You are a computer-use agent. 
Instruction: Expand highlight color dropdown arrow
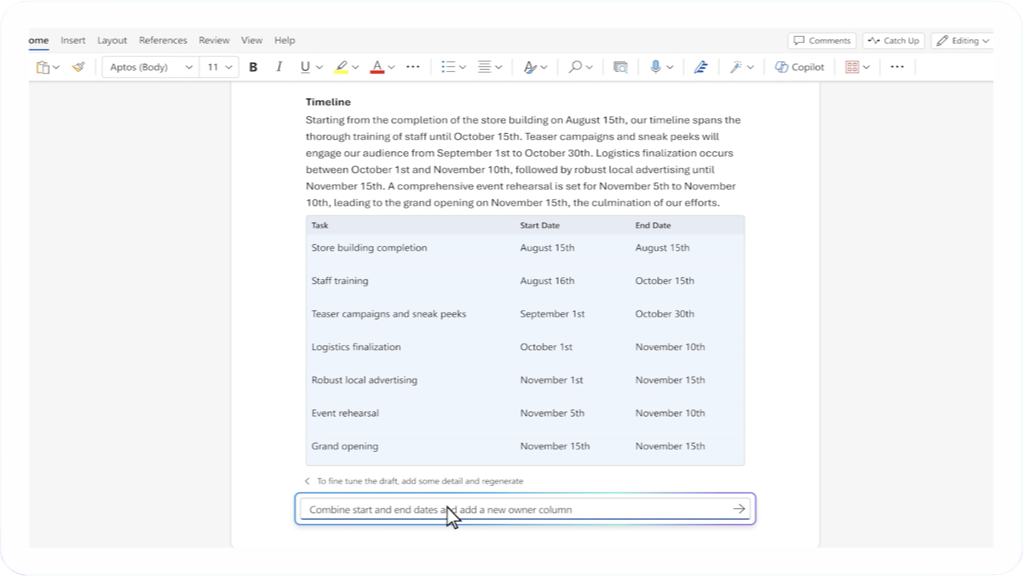pyautogui.click(x=355, y=67)
